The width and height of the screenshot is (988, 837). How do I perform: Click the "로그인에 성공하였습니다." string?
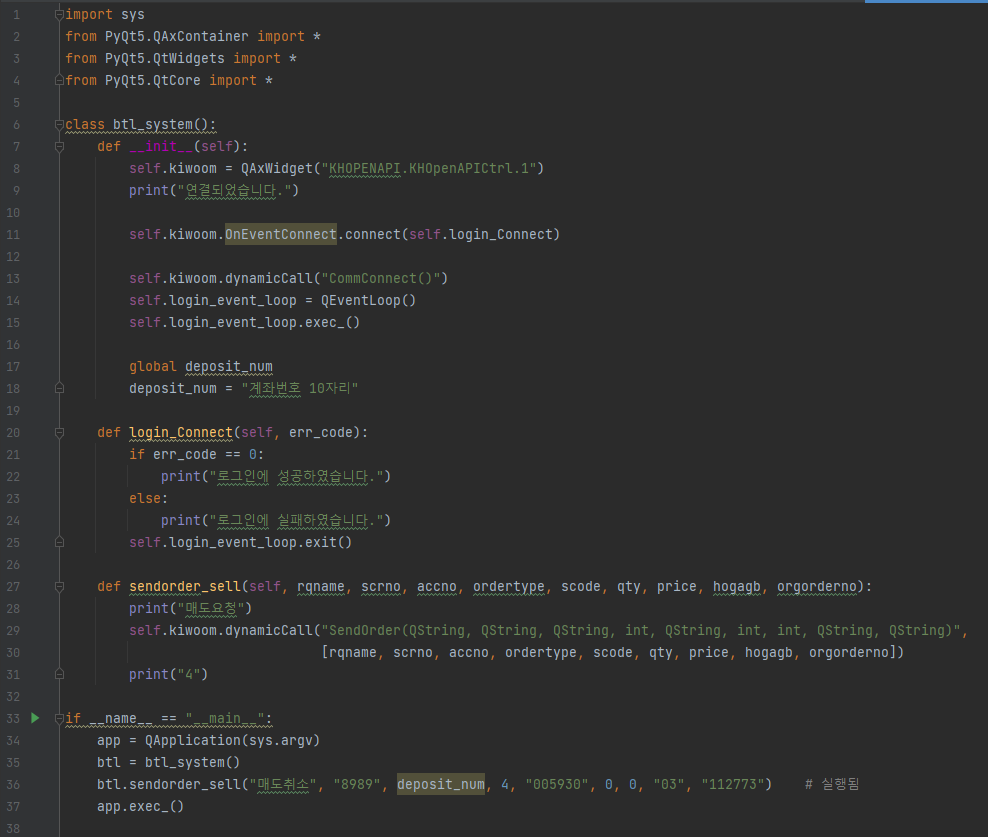(x=296, y=476)
